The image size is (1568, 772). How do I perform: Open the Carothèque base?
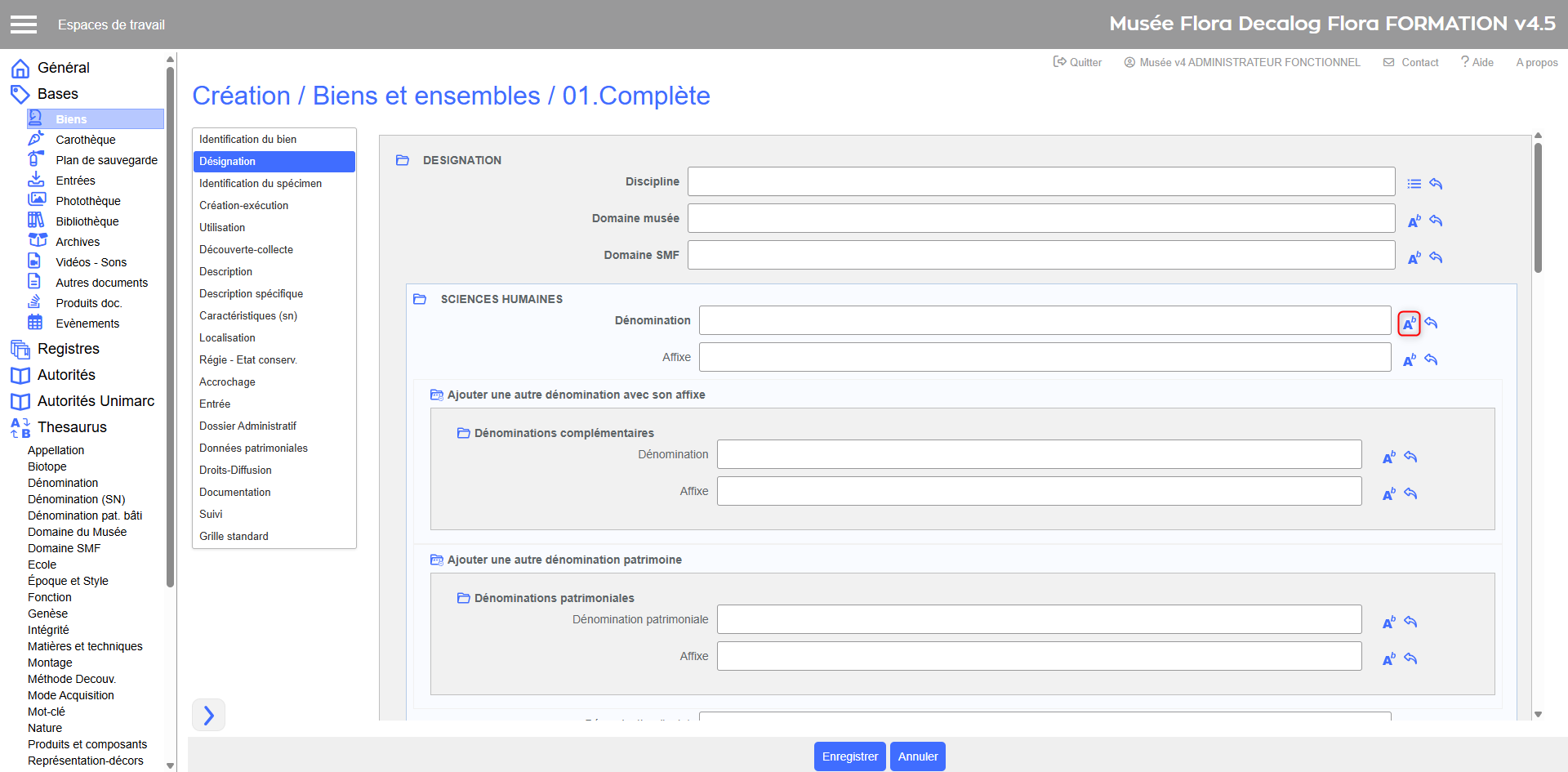click(85, 140)
